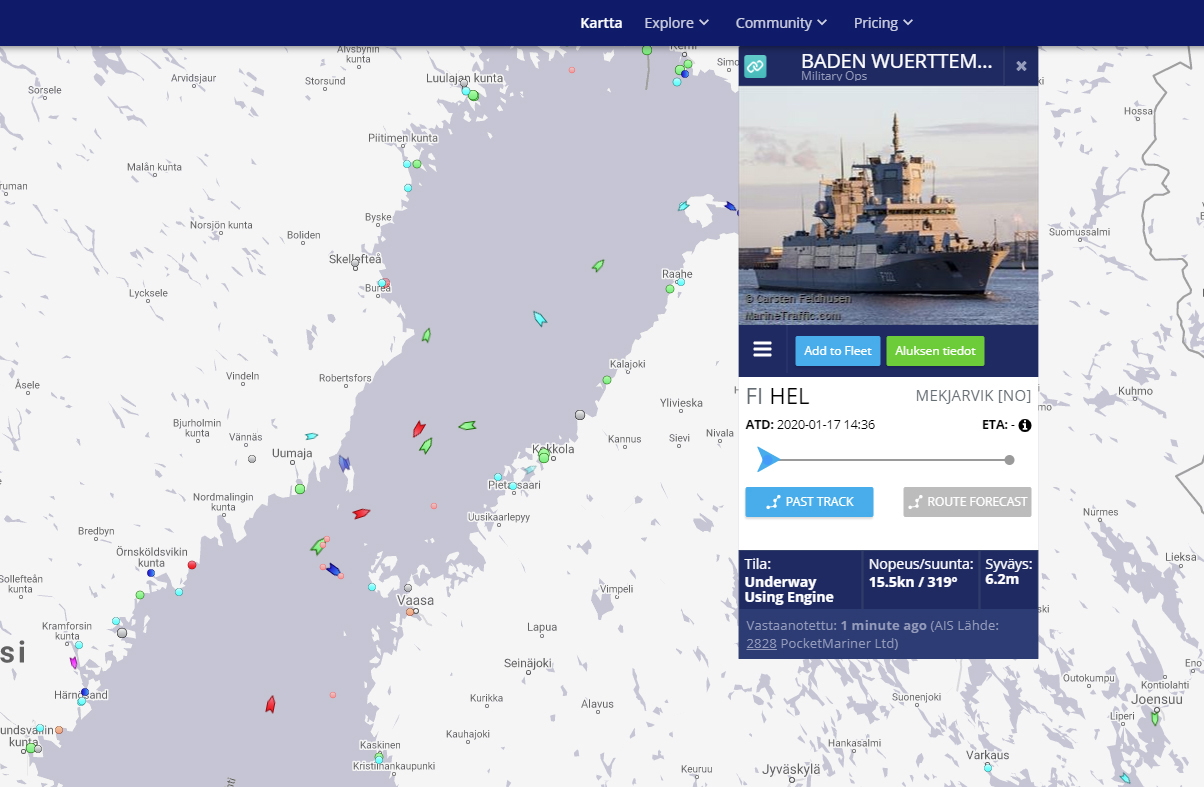The width and height of the screenshot is (1204, 787).
Task: Click the speed value 15.5kn / 319°
Action: 913,581
